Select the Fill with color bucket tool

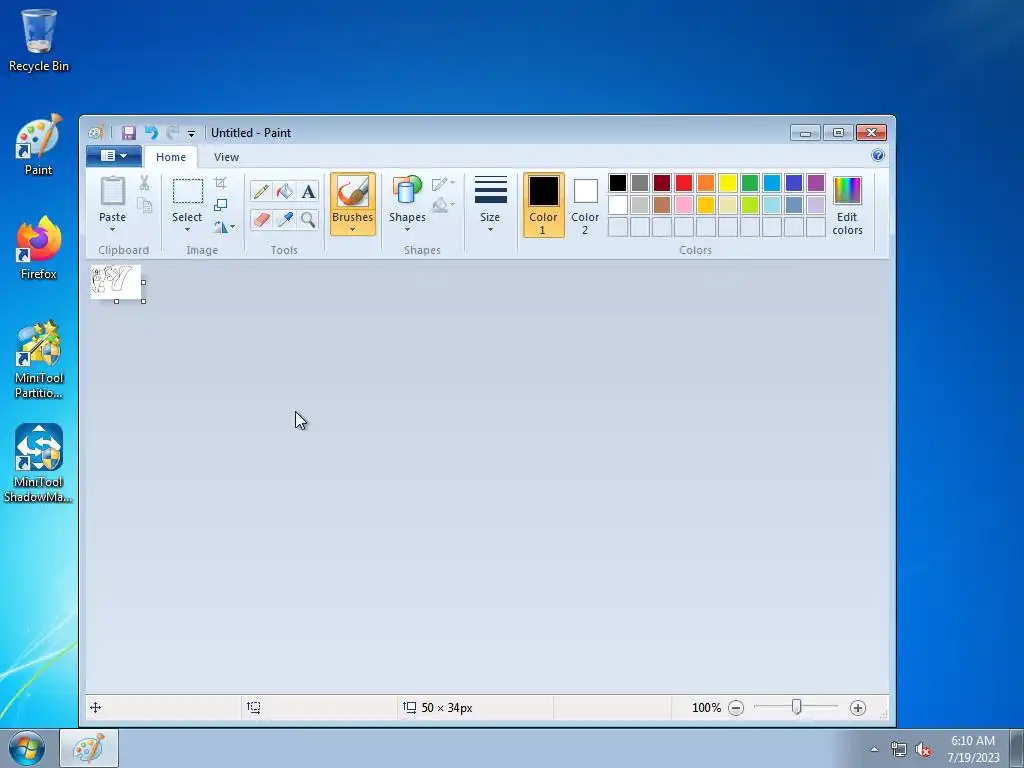point(285,191)
